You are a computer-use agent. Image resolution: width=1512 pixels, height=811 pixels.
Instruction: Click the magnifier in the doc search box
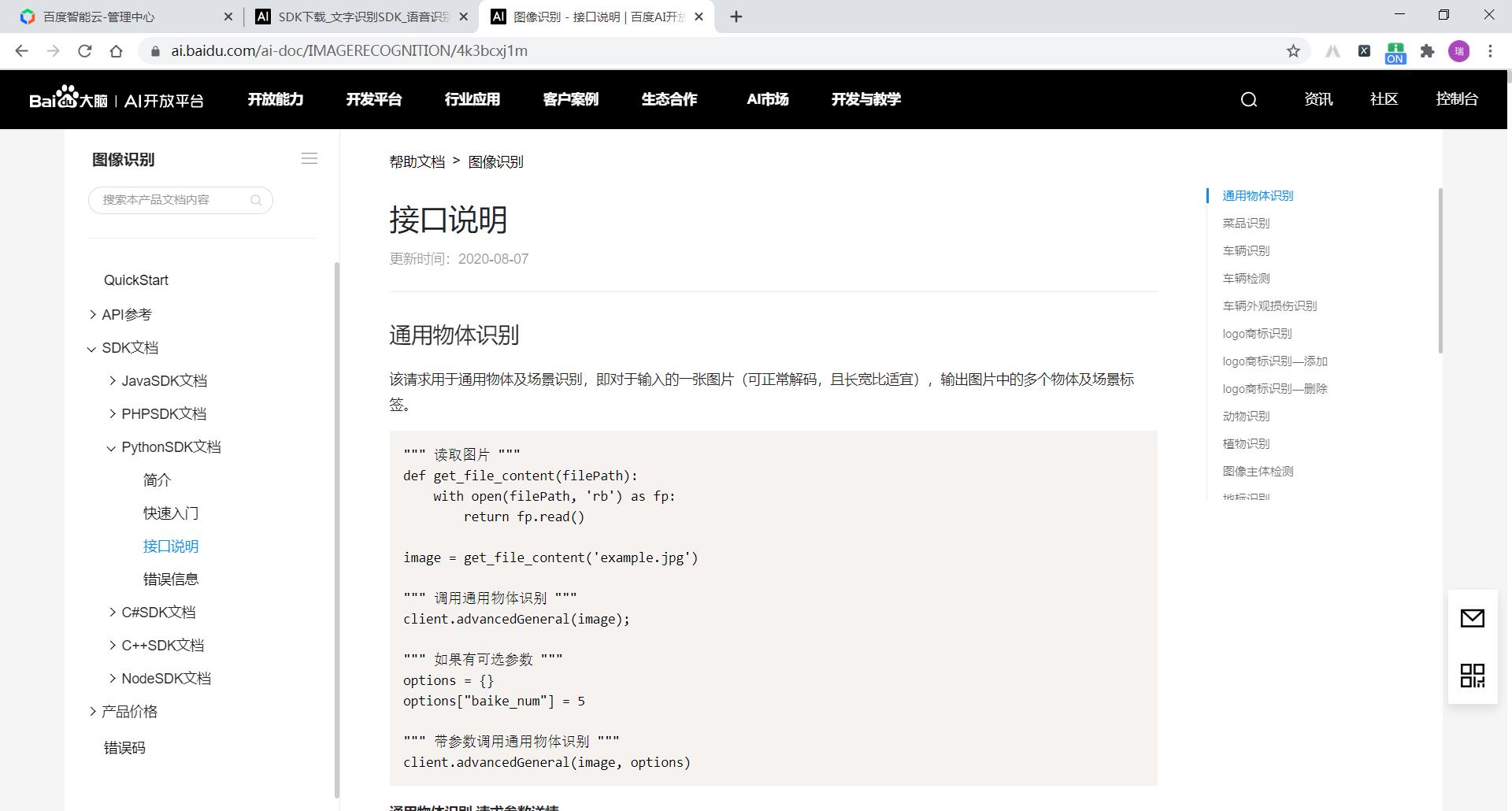coord(256,200)
